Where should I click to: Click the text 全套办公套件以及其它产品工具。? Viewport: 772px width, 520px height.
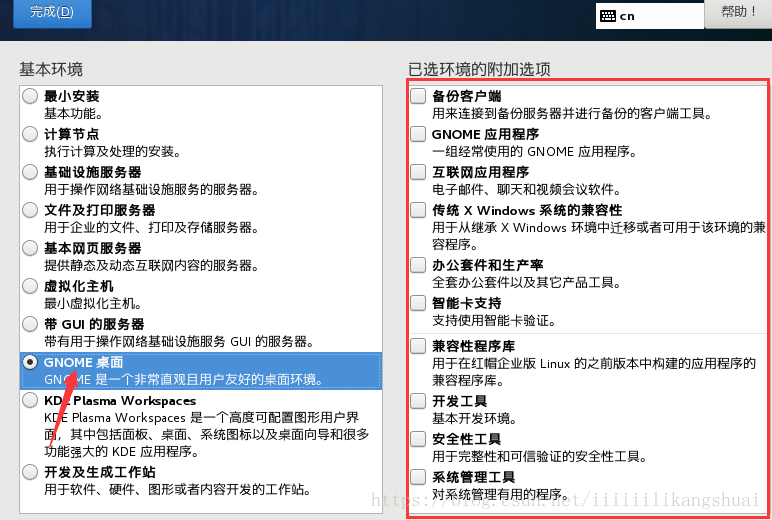tap(527, 283)
